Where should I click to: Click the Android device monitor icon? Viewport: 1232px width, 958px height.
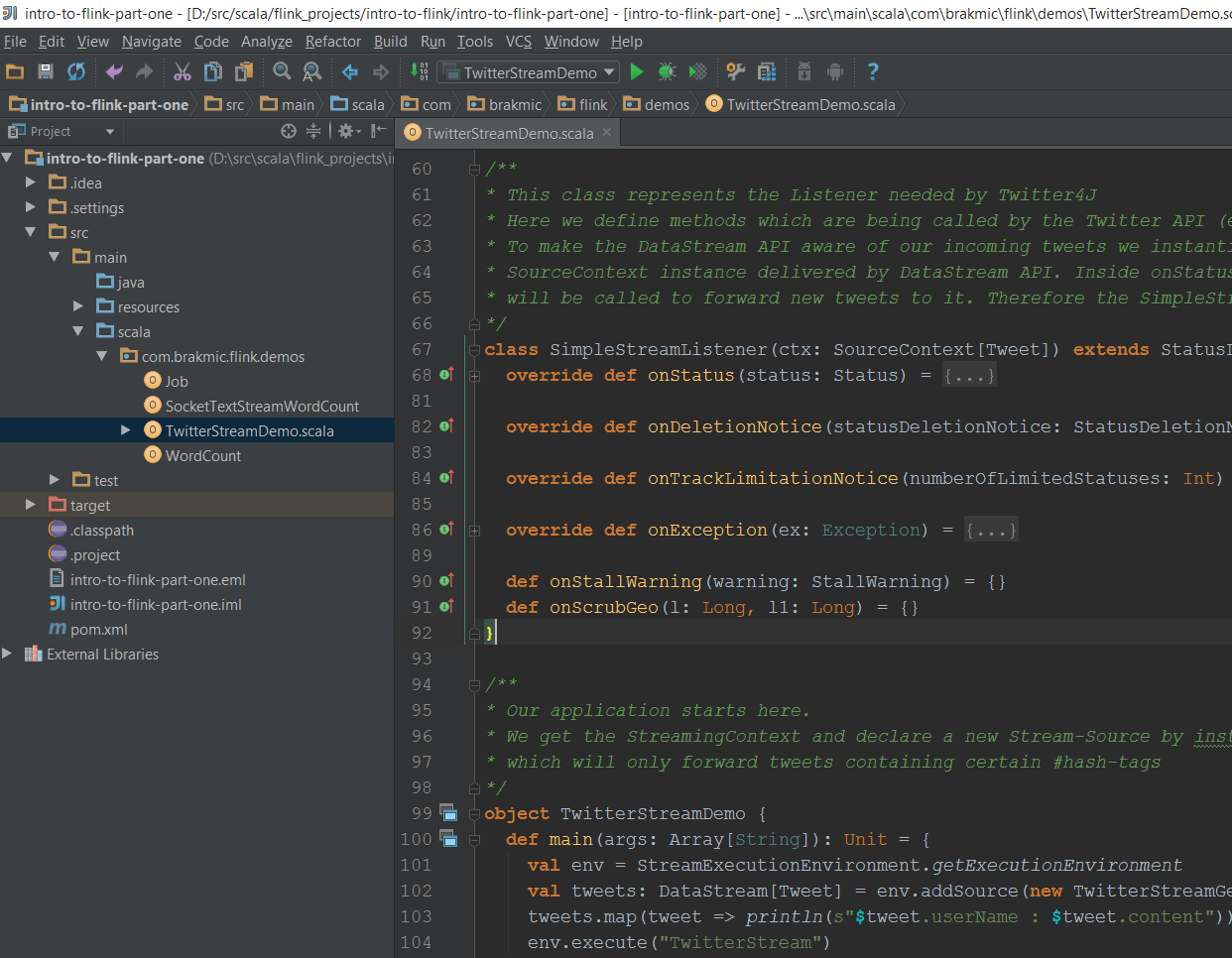835,71
